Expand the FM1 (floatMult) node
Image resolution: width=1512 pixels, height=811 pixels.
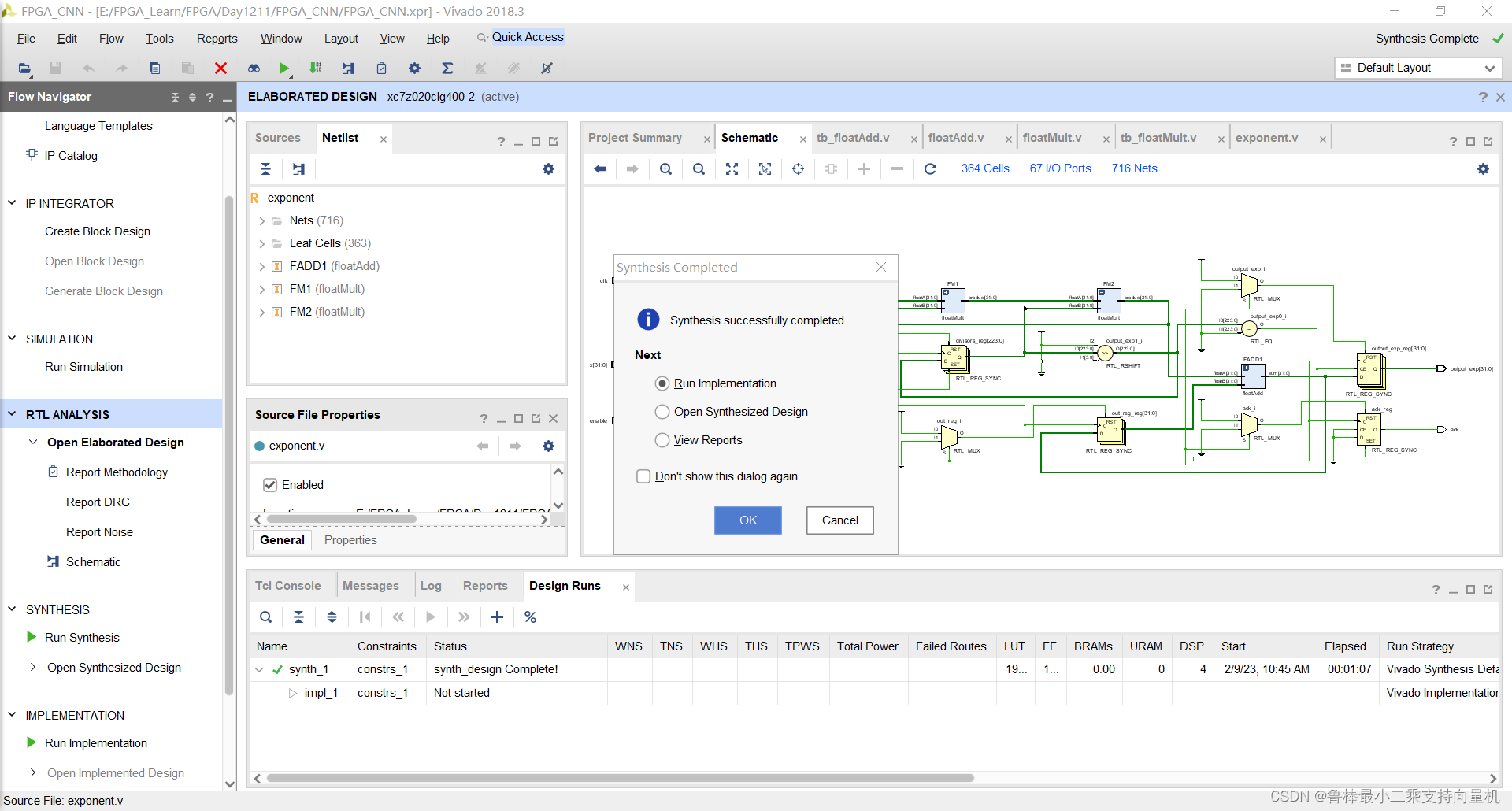point(261,290)
